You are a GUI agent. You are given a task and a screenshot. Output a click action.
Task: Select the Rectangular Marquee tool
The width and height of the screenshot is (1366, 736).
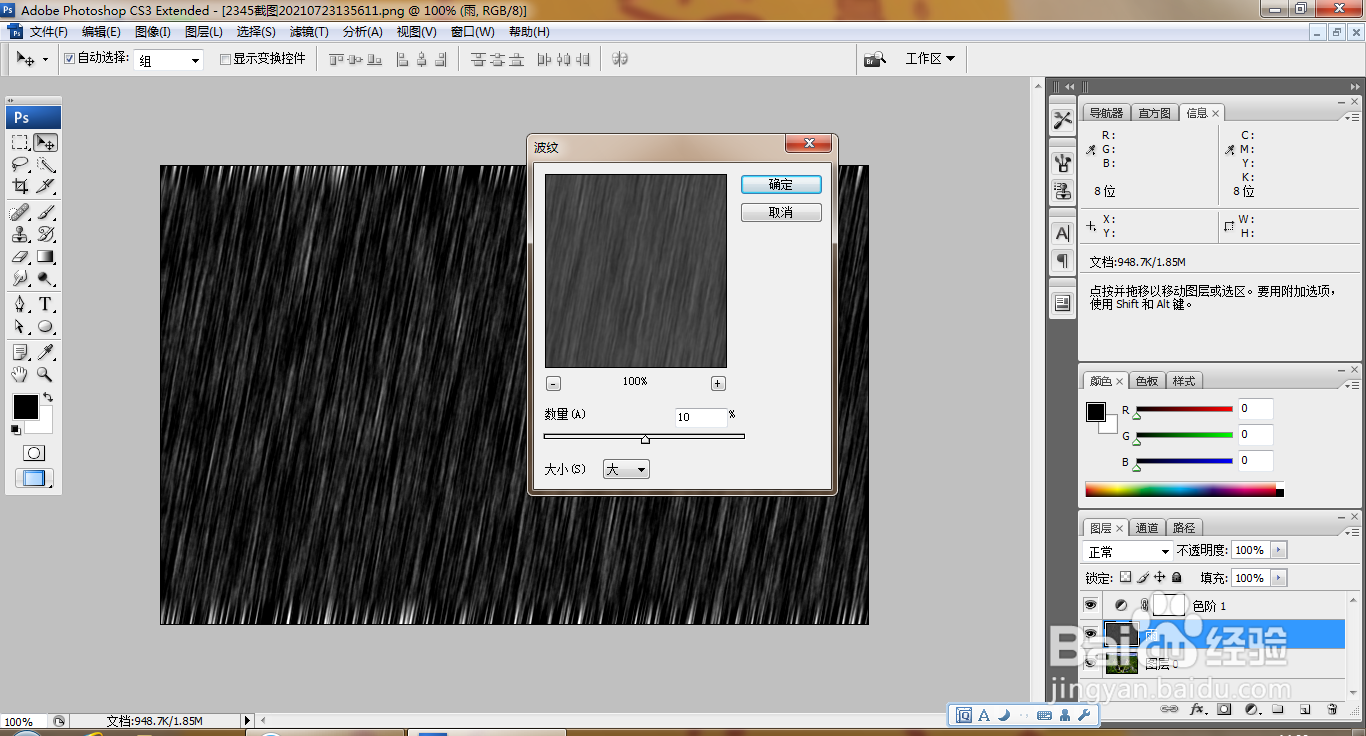20,143
